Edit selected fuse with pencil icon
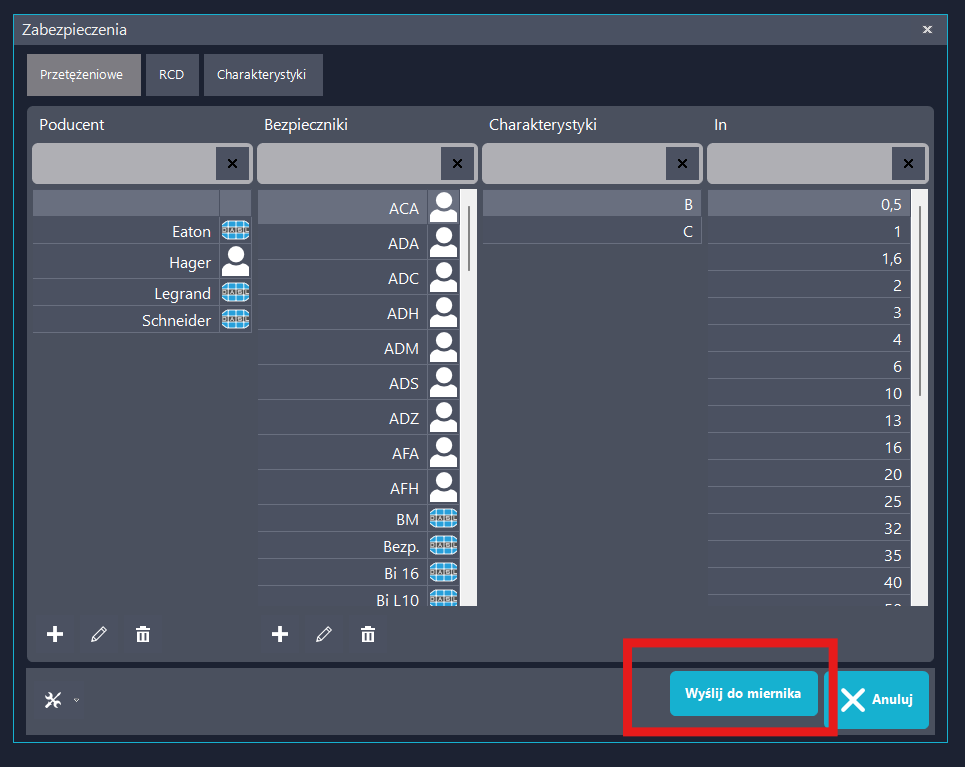Screen dimensions: 965x767 [x=324, y=634]
